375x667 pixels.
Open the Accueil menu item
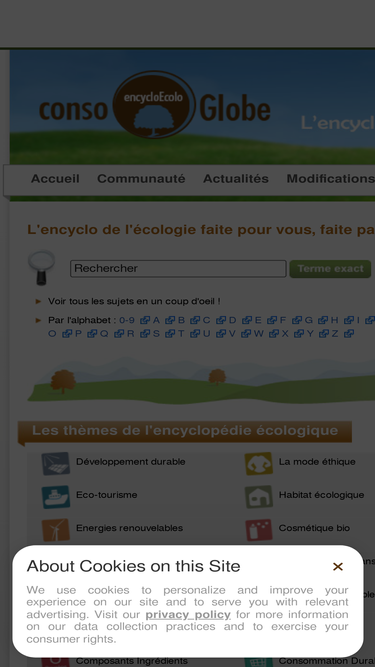point(55,179)
